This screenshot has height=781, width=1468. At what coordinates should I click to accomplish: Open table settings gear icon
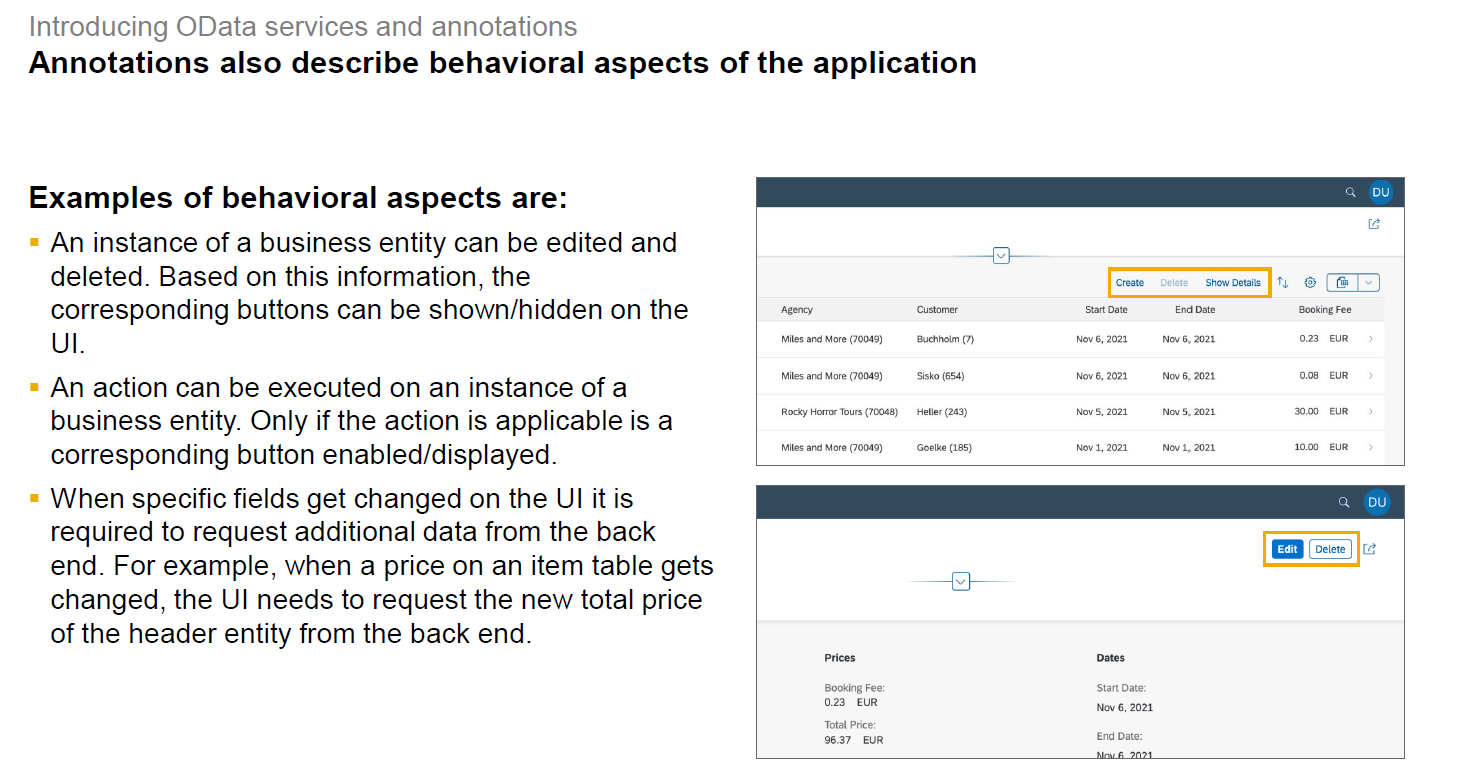tap(1310, 283)
